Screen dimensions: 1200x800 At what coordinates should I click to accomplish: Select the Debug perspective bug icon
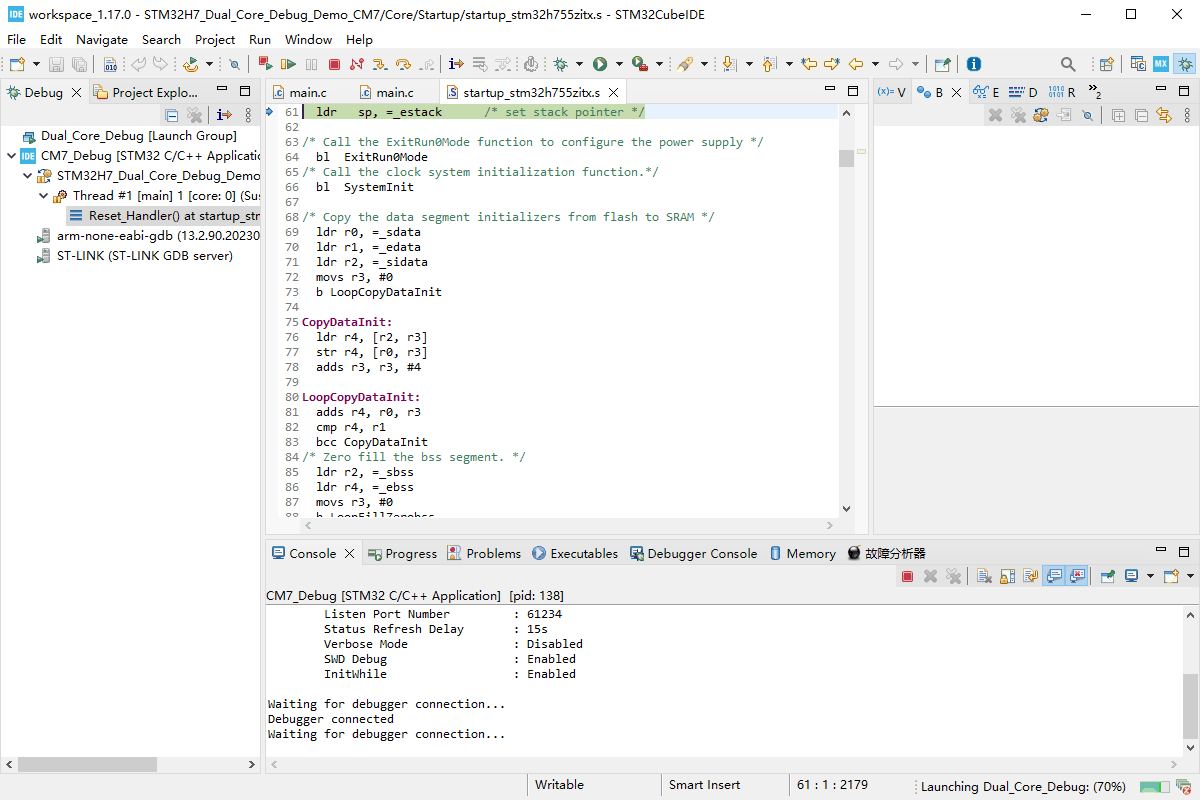pyautogui.click(x=1185, y=64)
